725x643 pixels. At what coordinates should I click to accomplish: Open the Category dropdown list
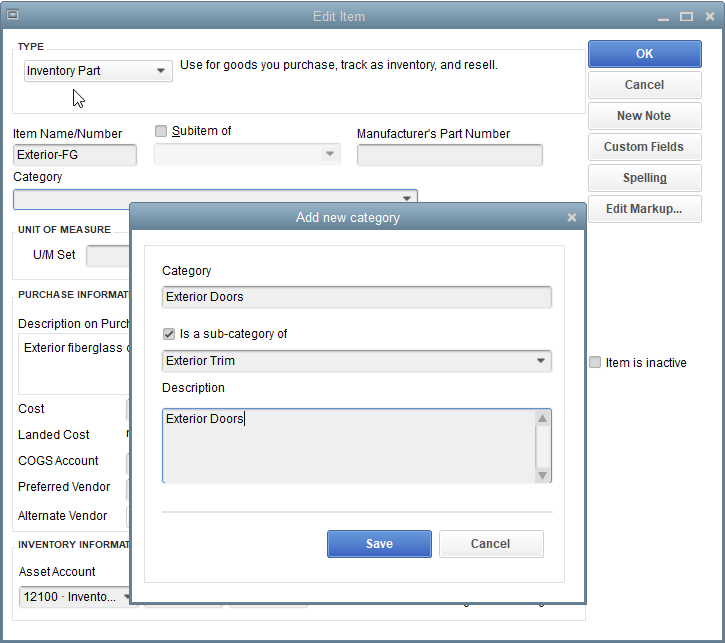coord(407,199)
